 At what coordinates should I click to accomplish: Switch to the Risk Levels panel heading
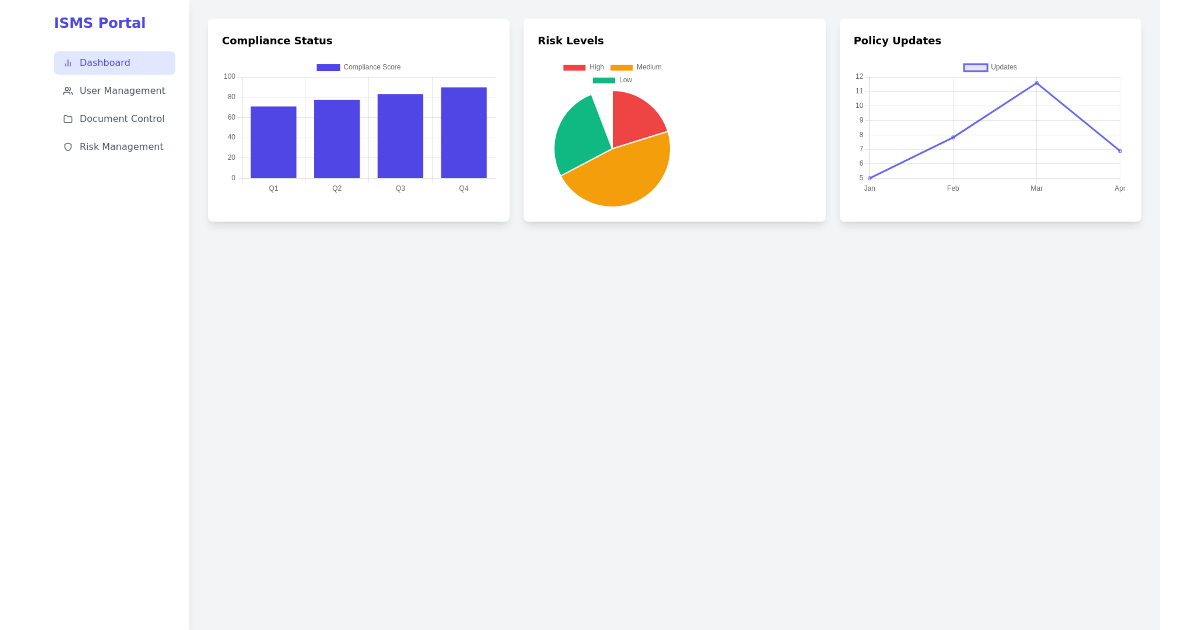[570, 40]
